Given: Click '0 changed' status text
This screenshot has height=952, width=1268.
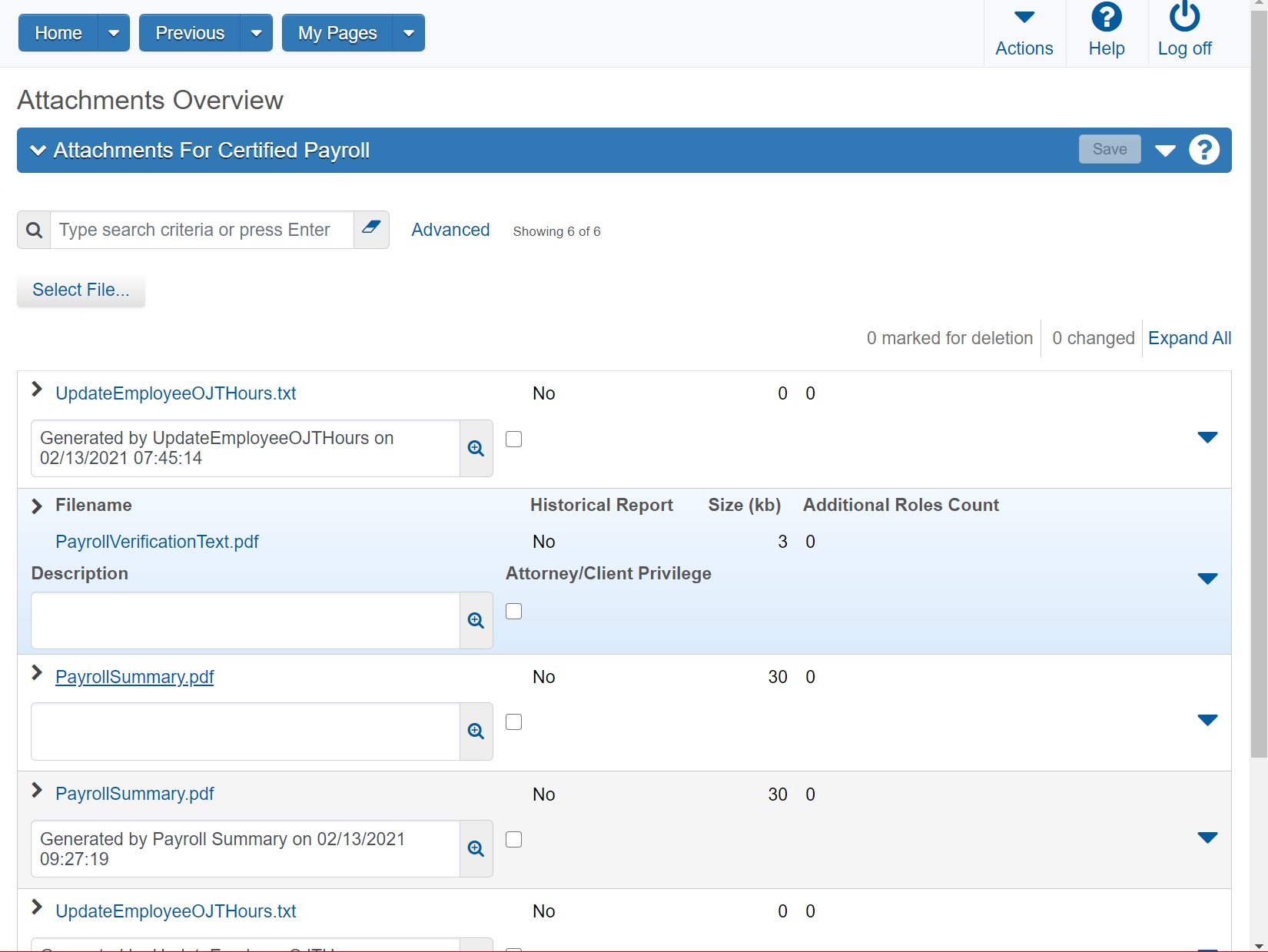Looking at the screenshot, I should (1093, 338).
